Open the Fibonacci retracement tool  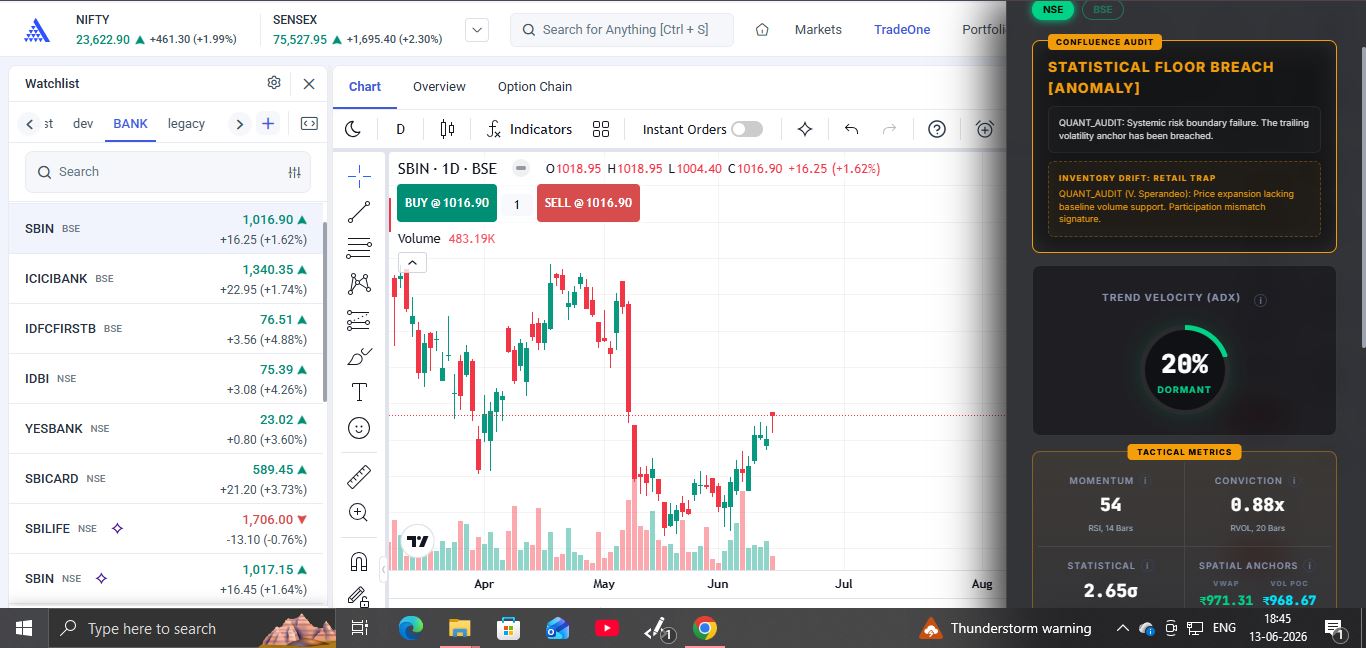359,248
